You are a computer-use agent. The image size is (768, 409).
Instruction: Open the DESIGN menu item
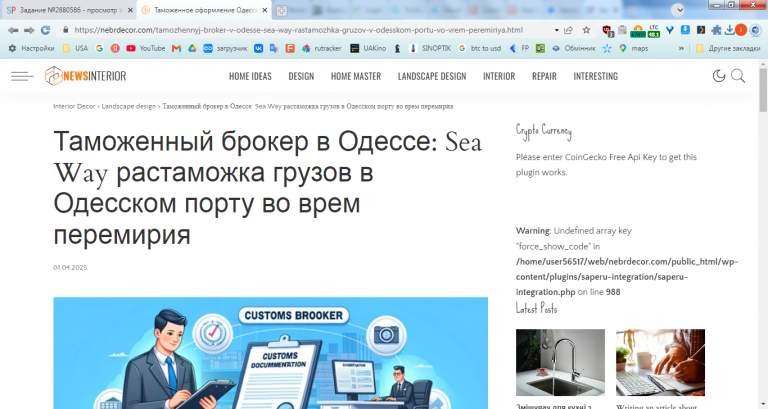coord(301,76)
